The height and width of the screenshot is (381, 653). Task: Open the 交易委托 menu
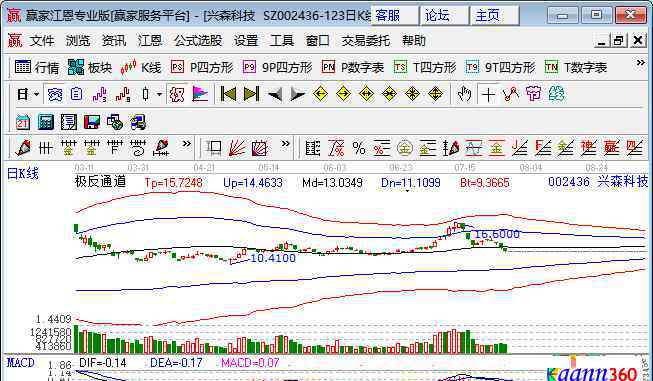click(366, 40)
